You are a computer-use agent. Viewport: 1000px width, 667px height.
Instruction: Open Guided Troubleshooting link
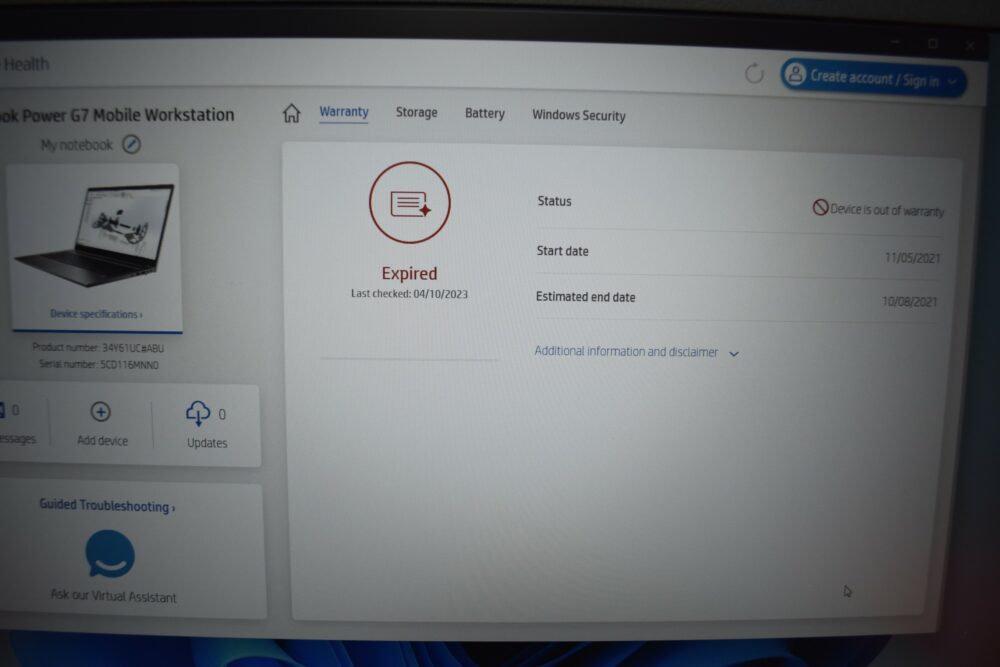(107, 506)
